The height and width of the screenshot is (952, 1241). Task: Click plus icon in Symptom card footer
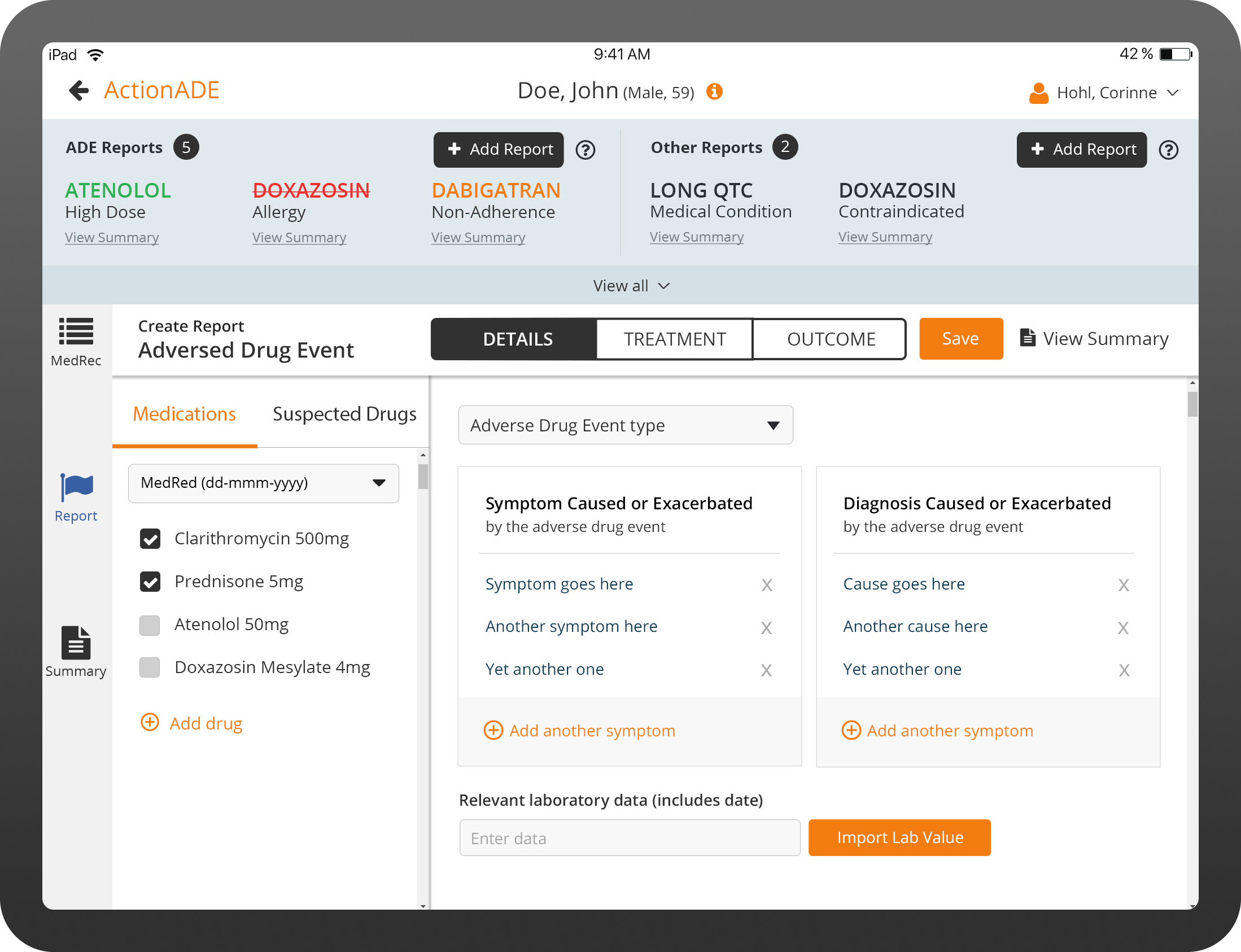[x=493, y=730]
